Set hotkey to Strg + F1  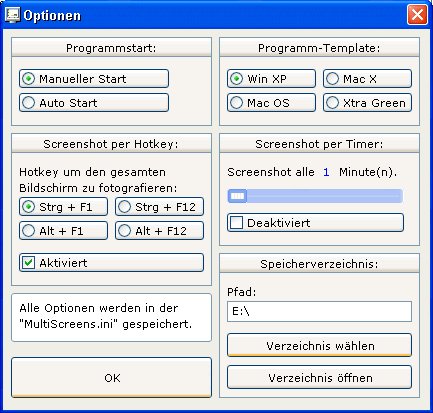pos(63,207)
